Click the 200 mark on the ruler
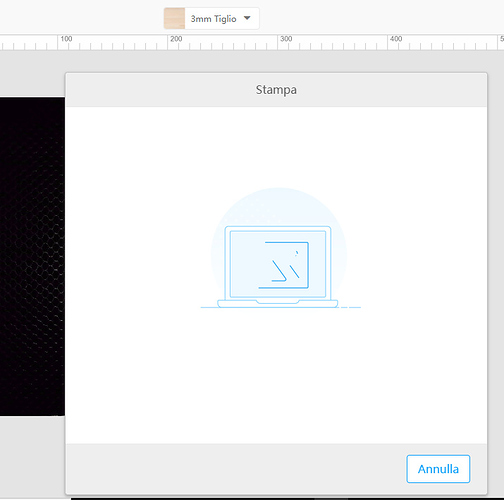504x500 pixels. click(176, 39)
